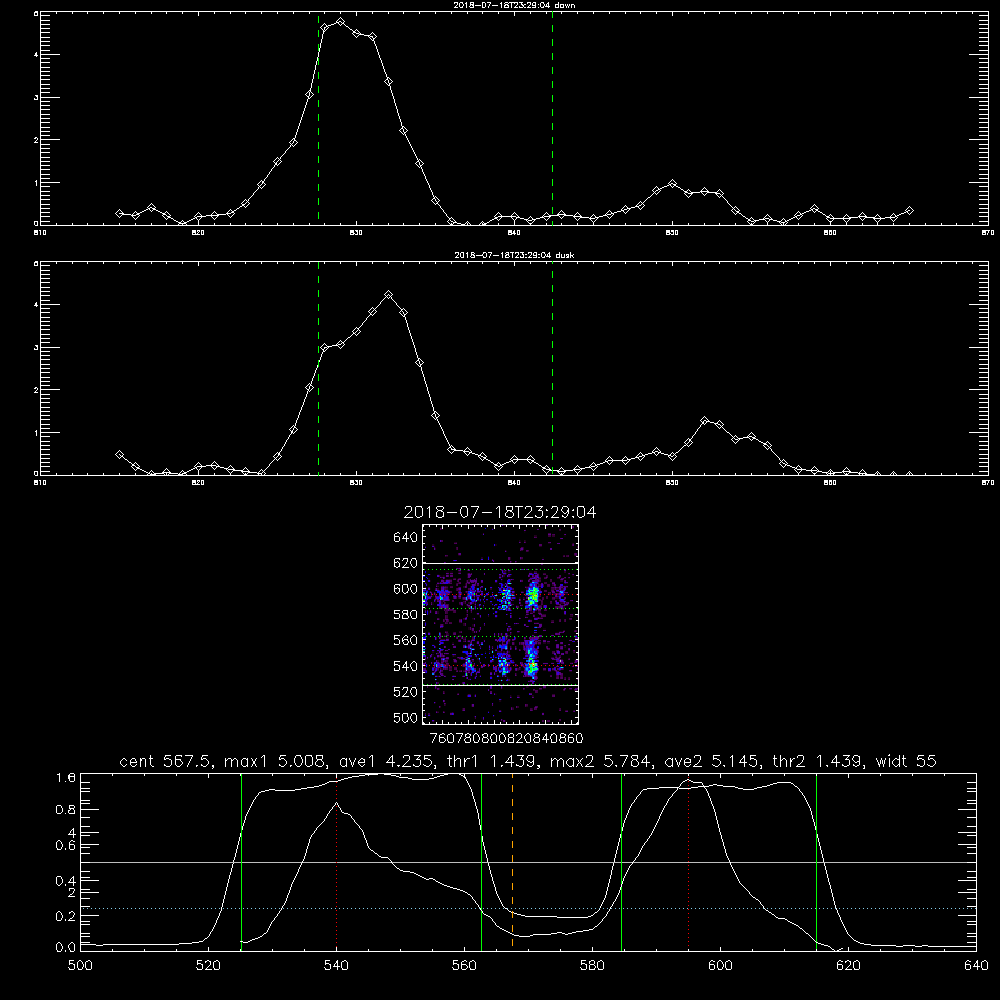Click the spectral image thumbnail in the center
Image resolution: width=1000 pixels, height=1000 pixels.
[501, 624]
